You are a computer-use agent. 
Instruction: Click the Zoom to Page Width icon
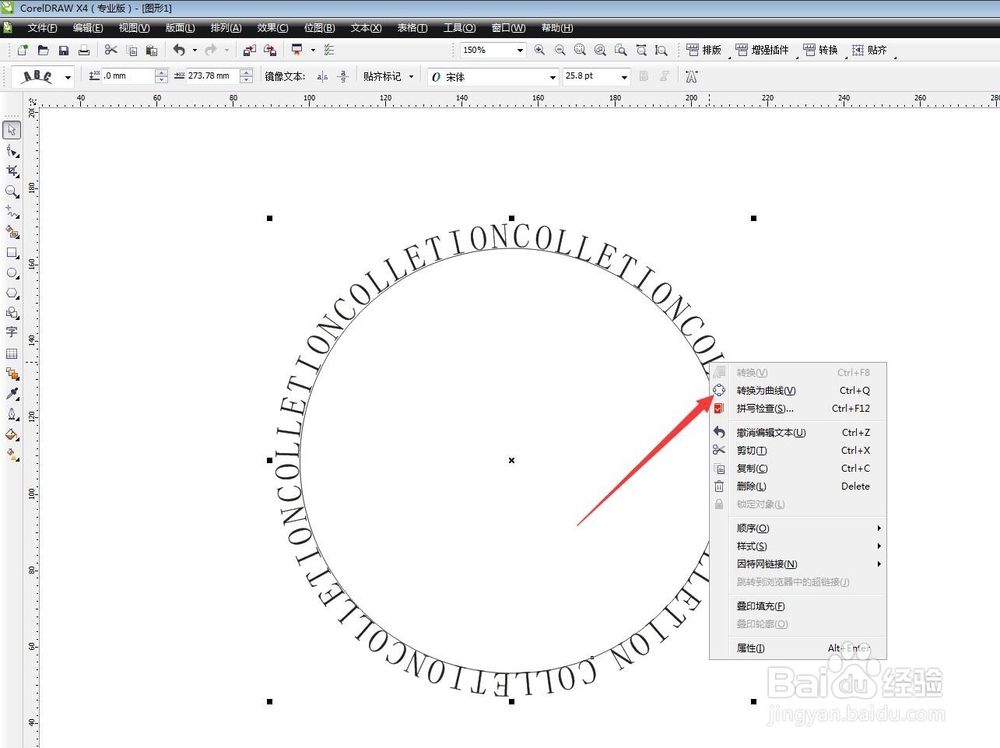point(641,50)
